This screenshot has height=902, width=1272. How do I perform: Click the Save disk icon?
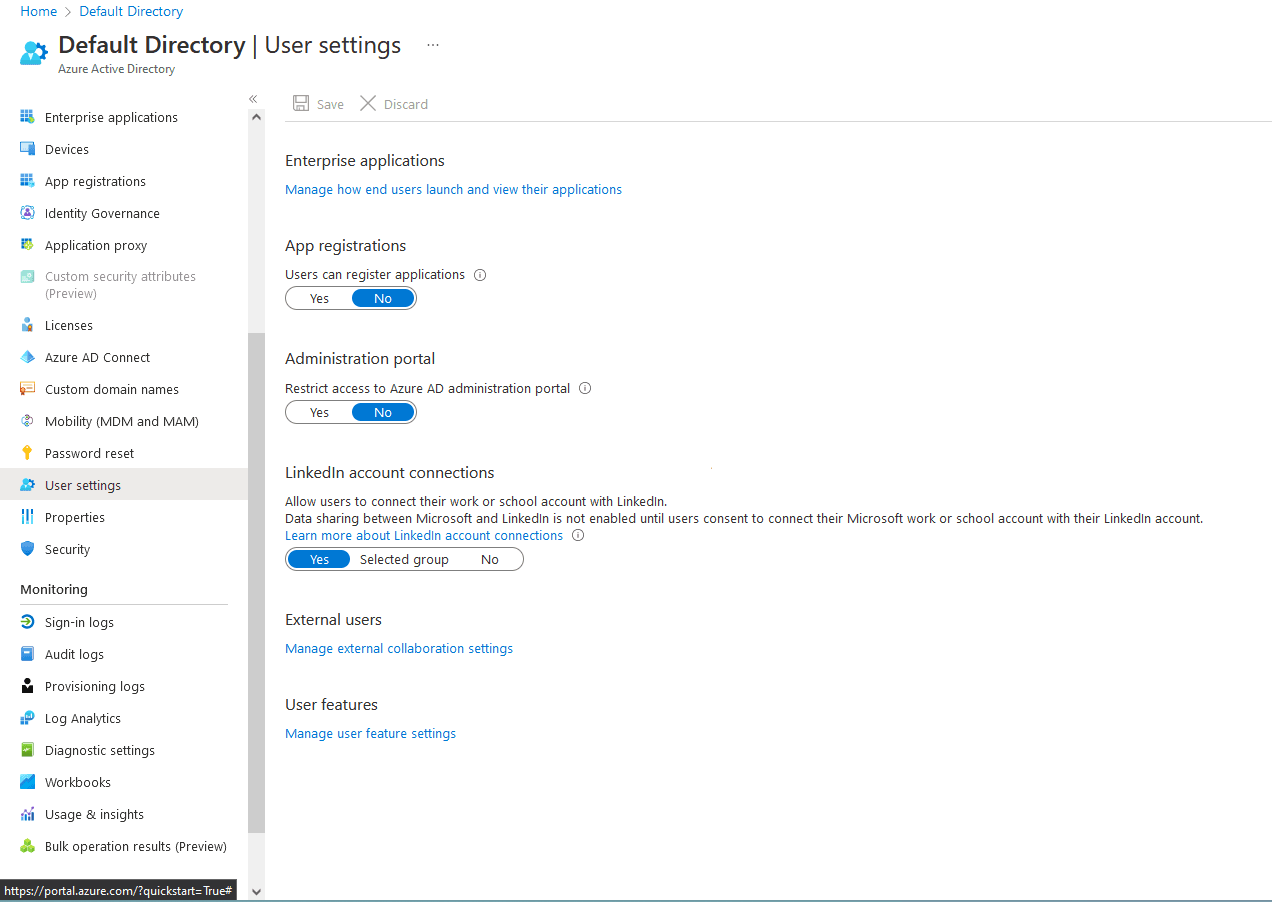pos(301,104)
